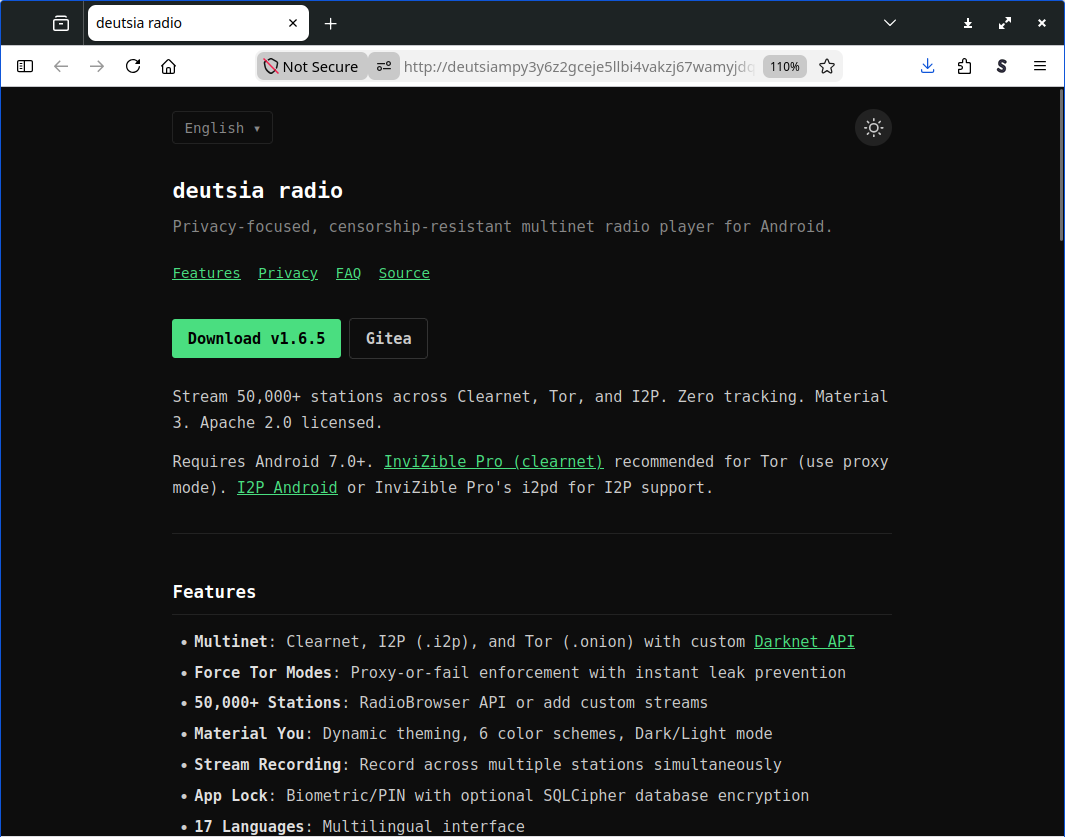Open the hamburger application menu

[1040, 66]
